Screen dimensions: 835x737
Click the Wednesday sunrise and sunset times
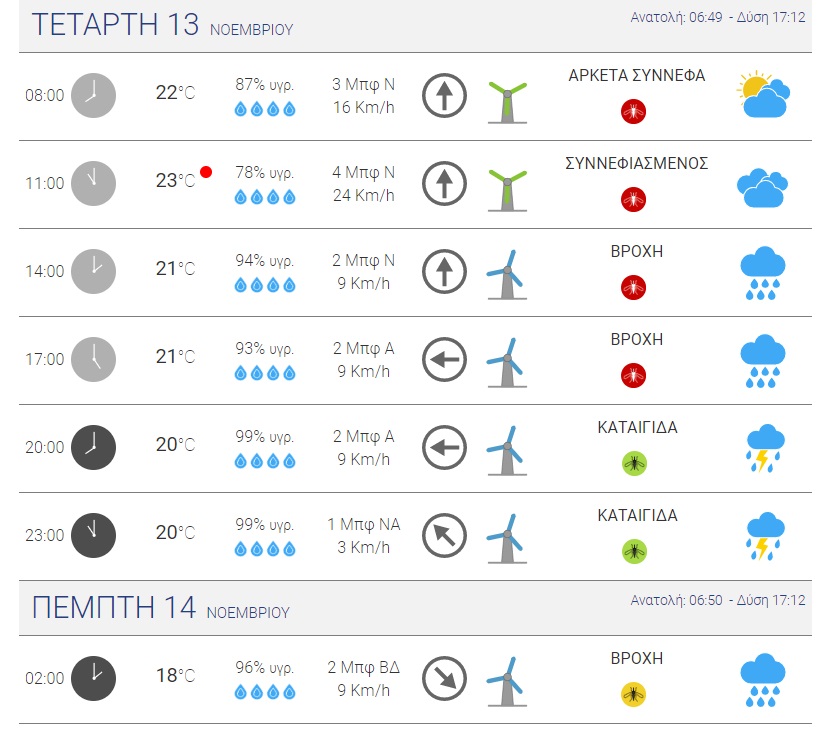click(718, 18)
